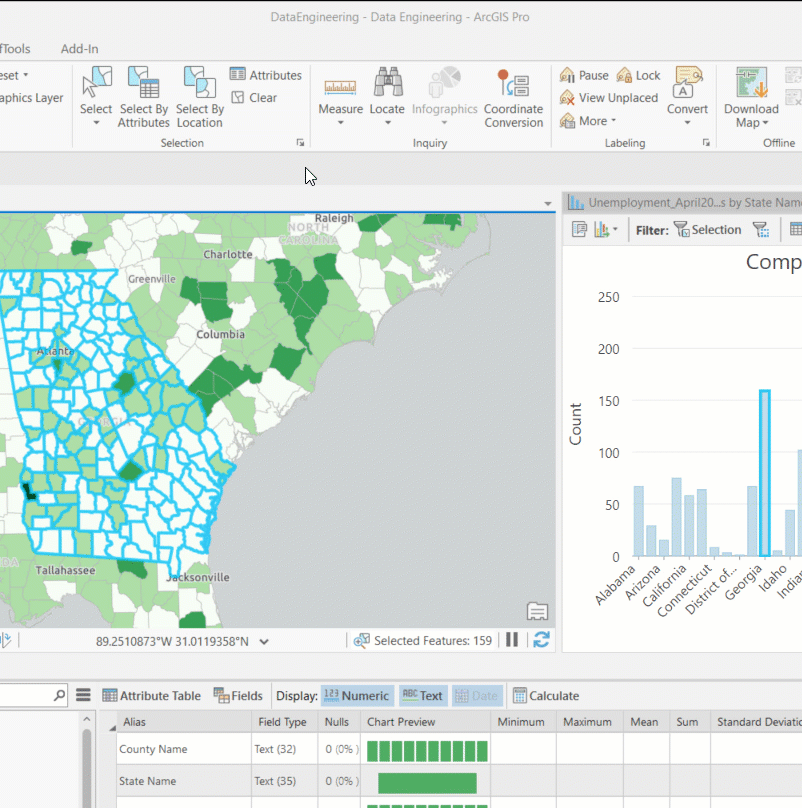
Task: Open the Select By Attributes tool
Action: tap(143, 95)
